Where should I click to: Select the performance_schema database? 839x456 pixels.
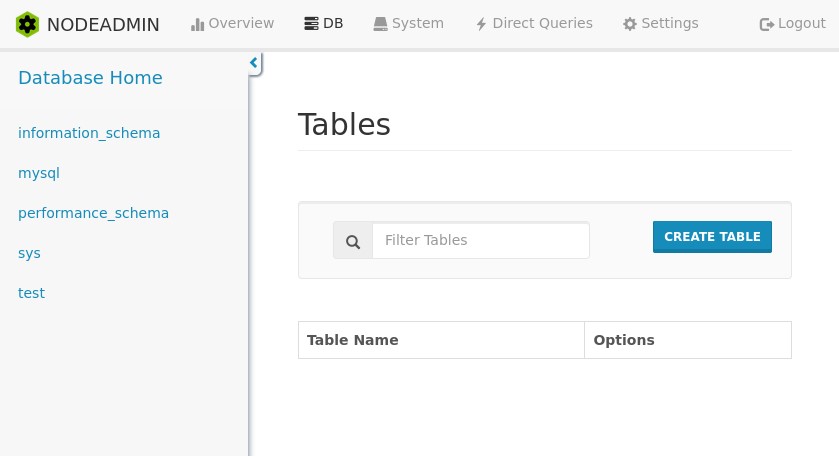click(x=93, y=213)
